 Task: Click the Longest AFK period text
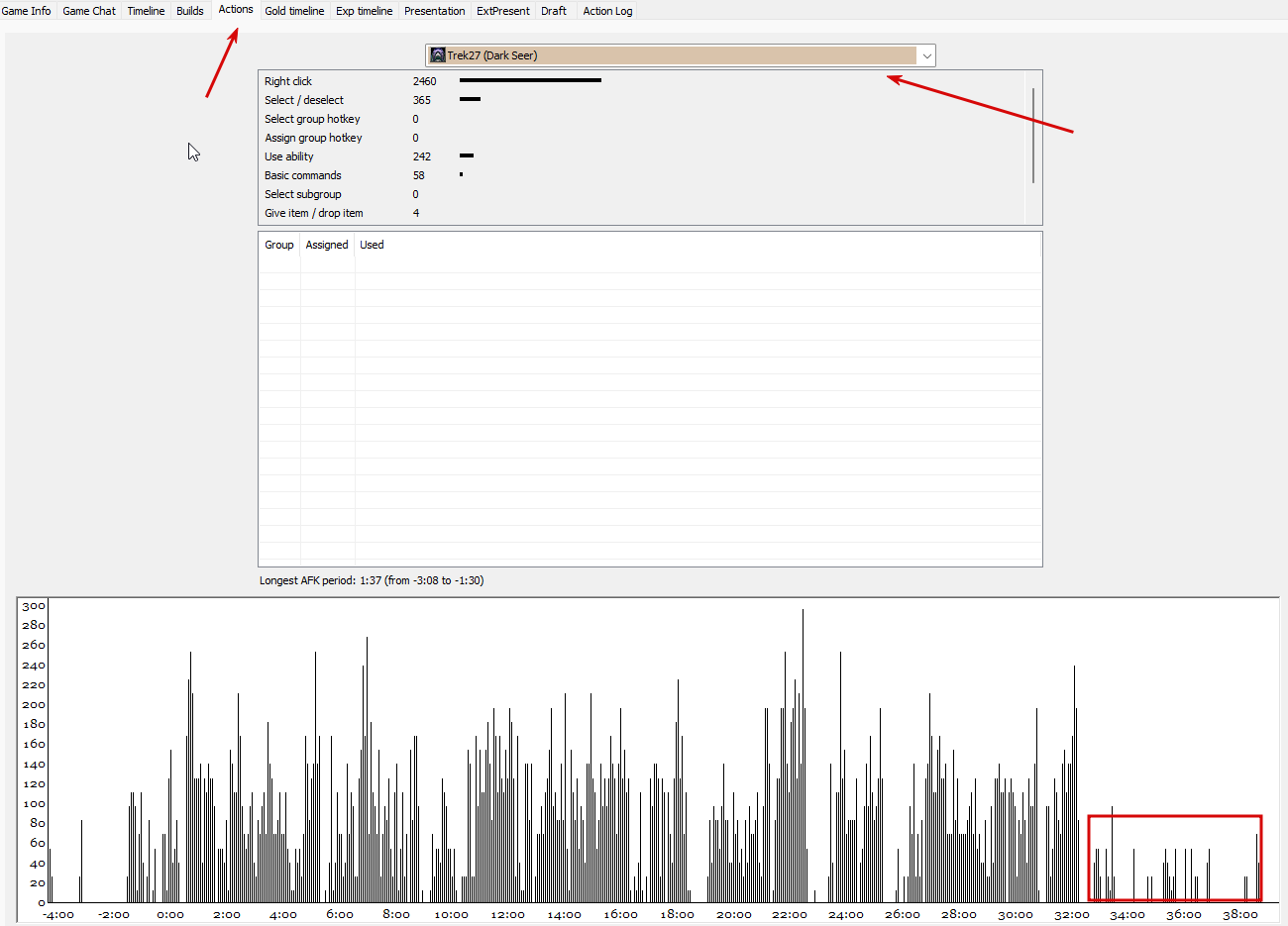[x=372, y=580]
